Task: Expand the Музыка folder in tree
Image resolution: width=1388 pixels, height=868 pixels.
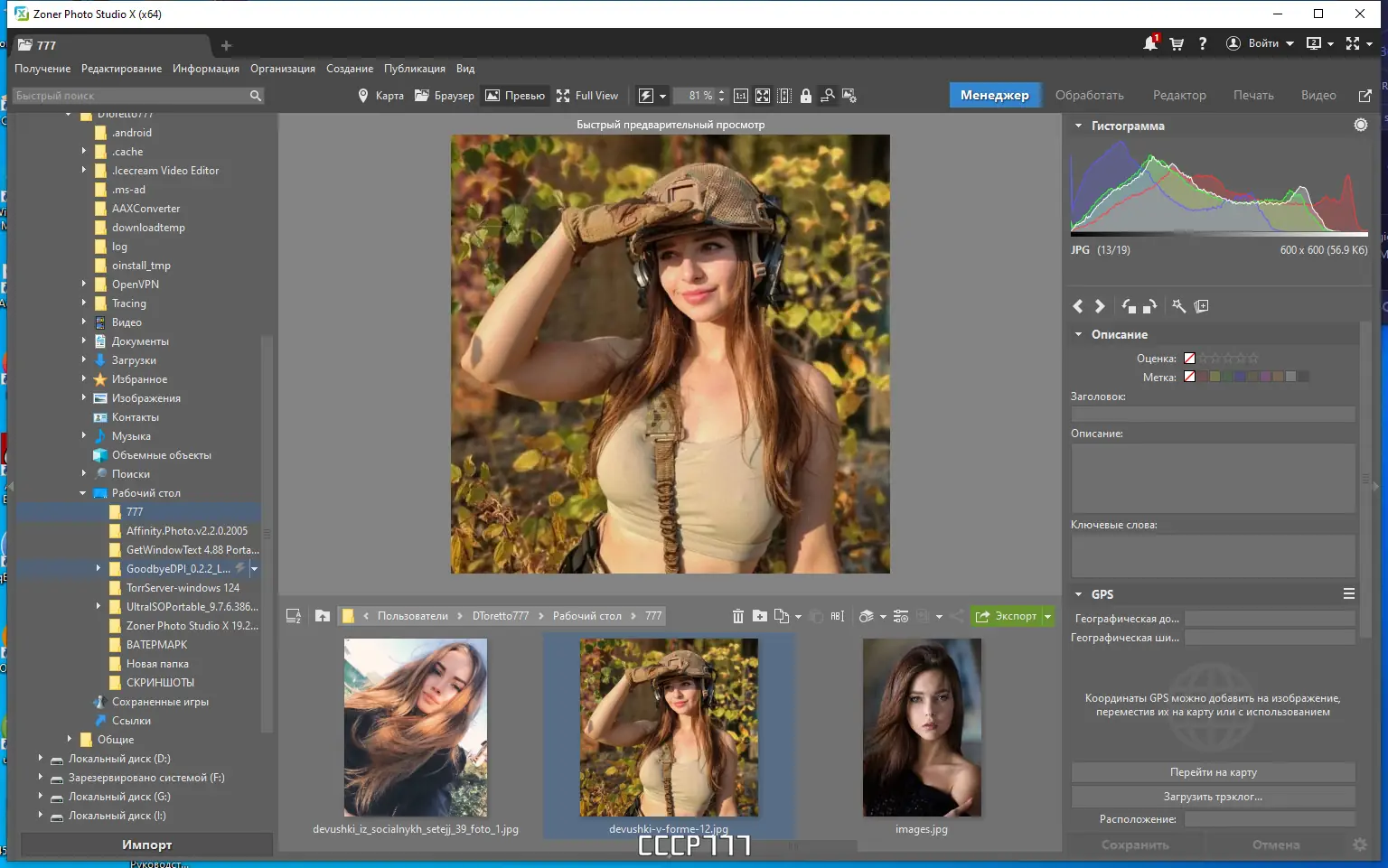Action: pos(84,436)
